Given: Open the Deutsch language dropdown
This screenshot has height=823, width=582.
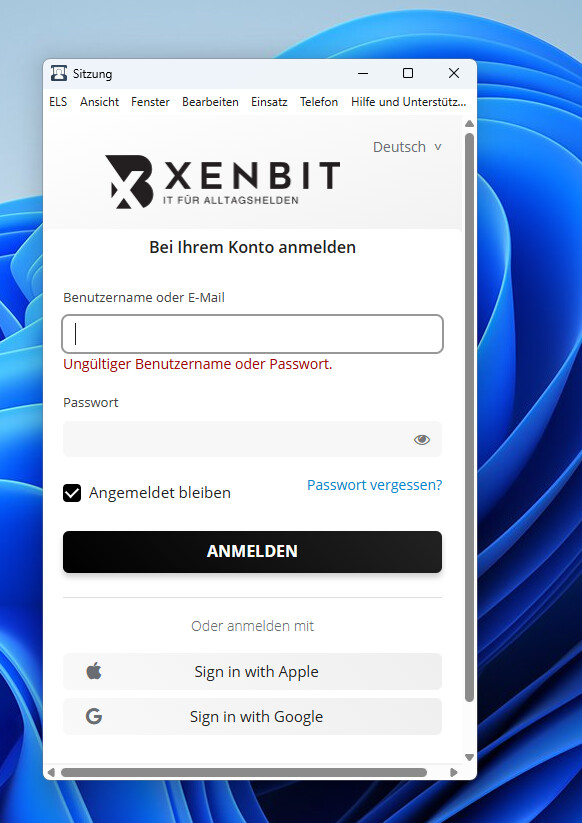Looking at the screenshot, I should click(x=407, y=147).
